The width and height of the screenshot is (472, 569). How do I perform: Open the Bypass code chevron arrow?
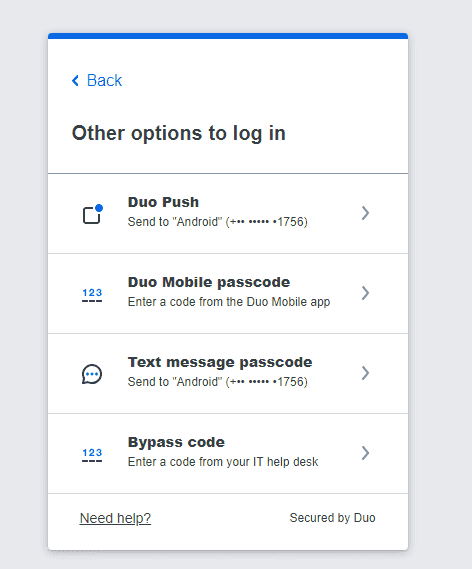coord(365,453)
